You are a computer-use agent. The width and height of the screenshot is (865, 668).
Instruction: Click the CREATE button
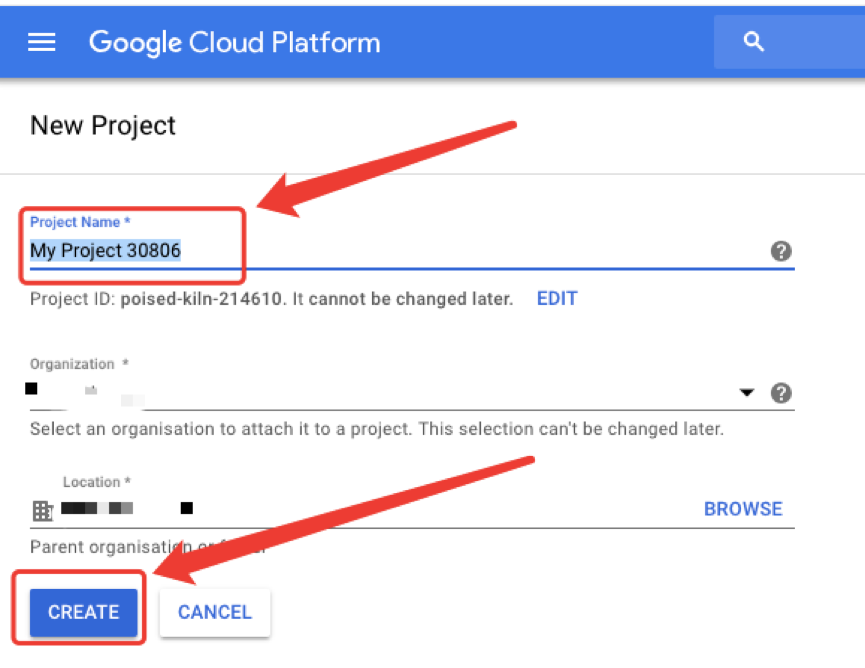(x=83, y=612)
